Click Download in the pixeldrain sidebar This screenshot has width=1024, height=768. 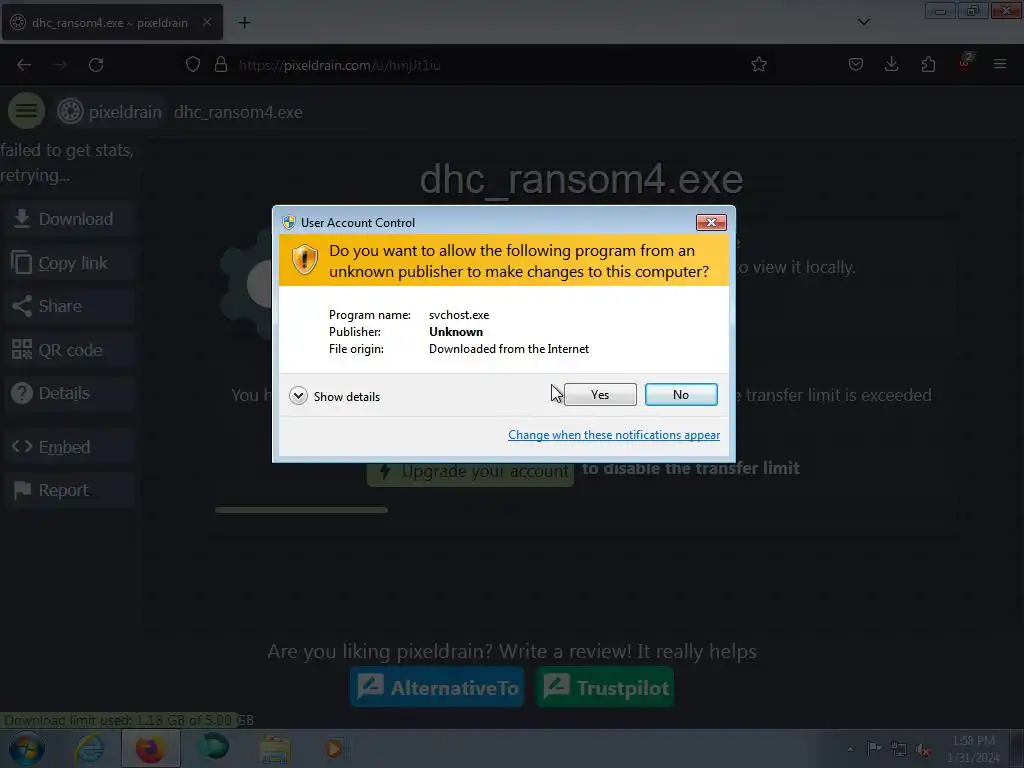tap(69, 219)
